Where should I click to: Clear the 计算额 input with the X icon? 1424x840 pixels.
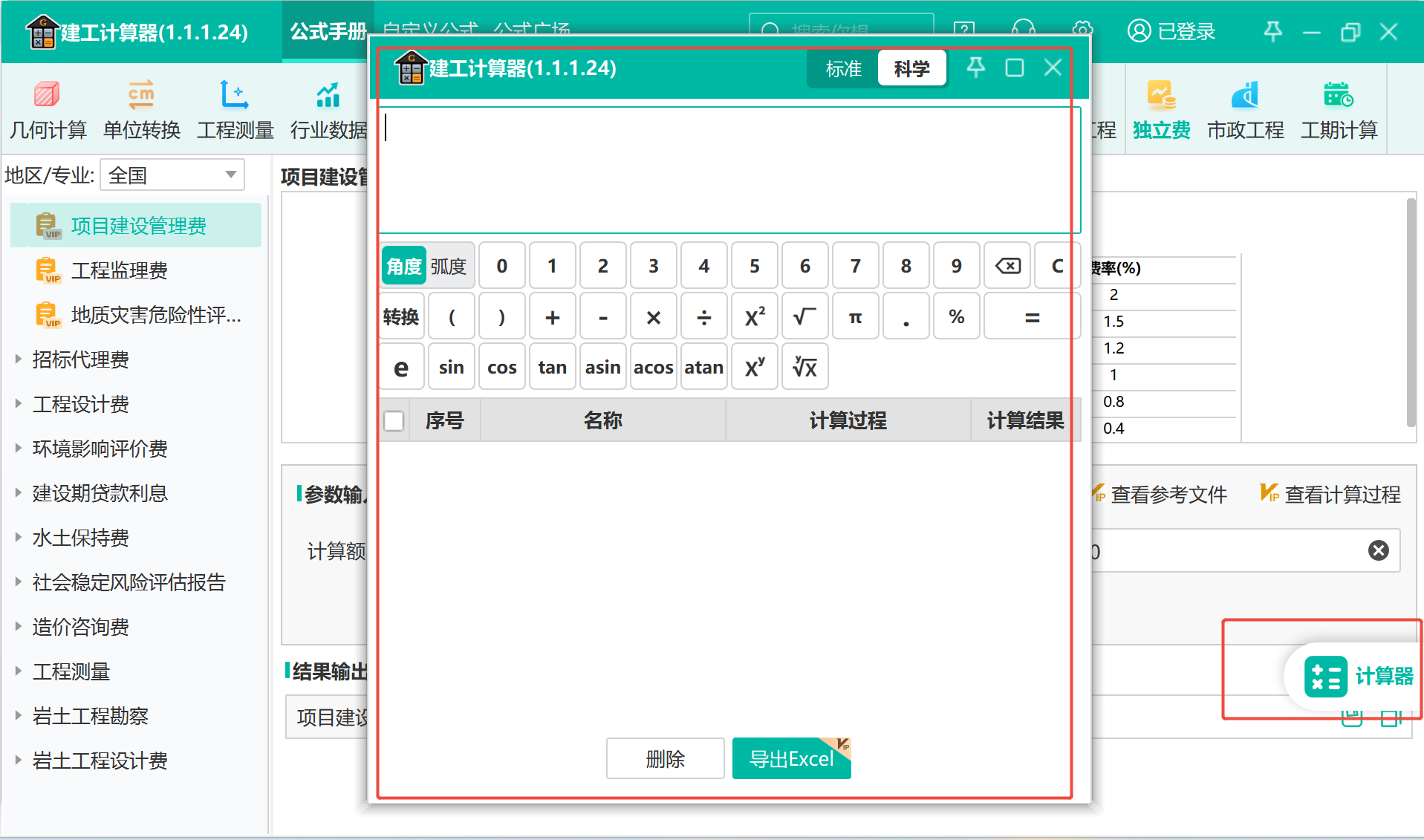click(x=1379, y=550)
